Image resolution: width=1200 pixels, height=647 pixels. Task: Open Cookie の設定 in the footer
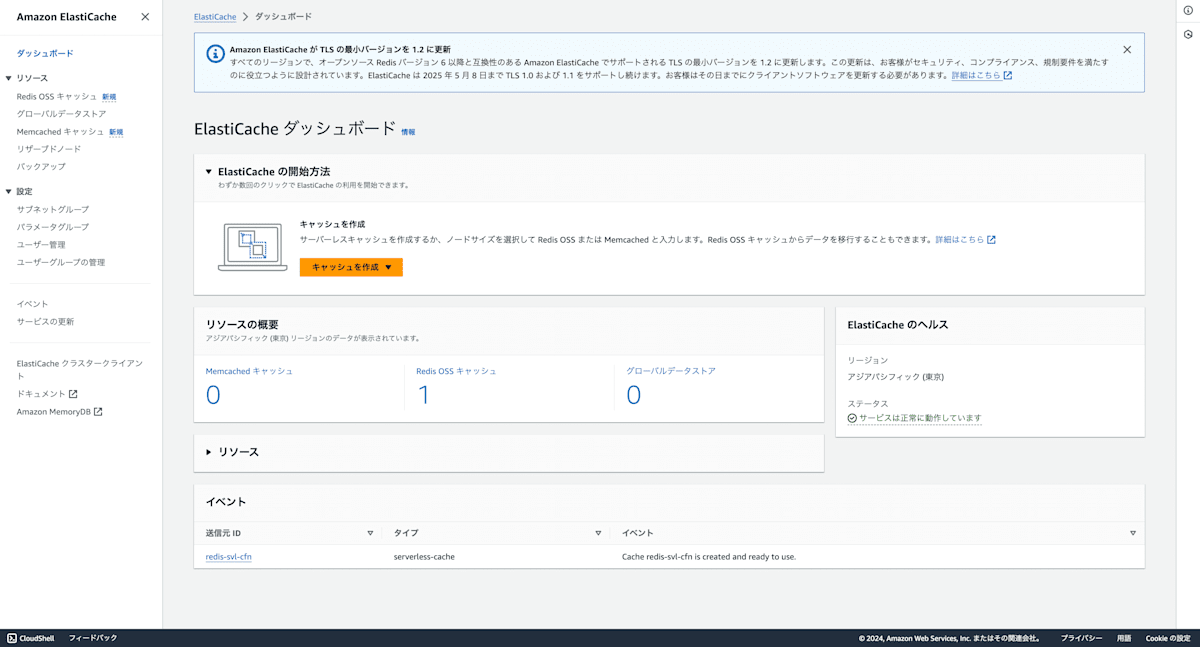(x=1168, y=638)
